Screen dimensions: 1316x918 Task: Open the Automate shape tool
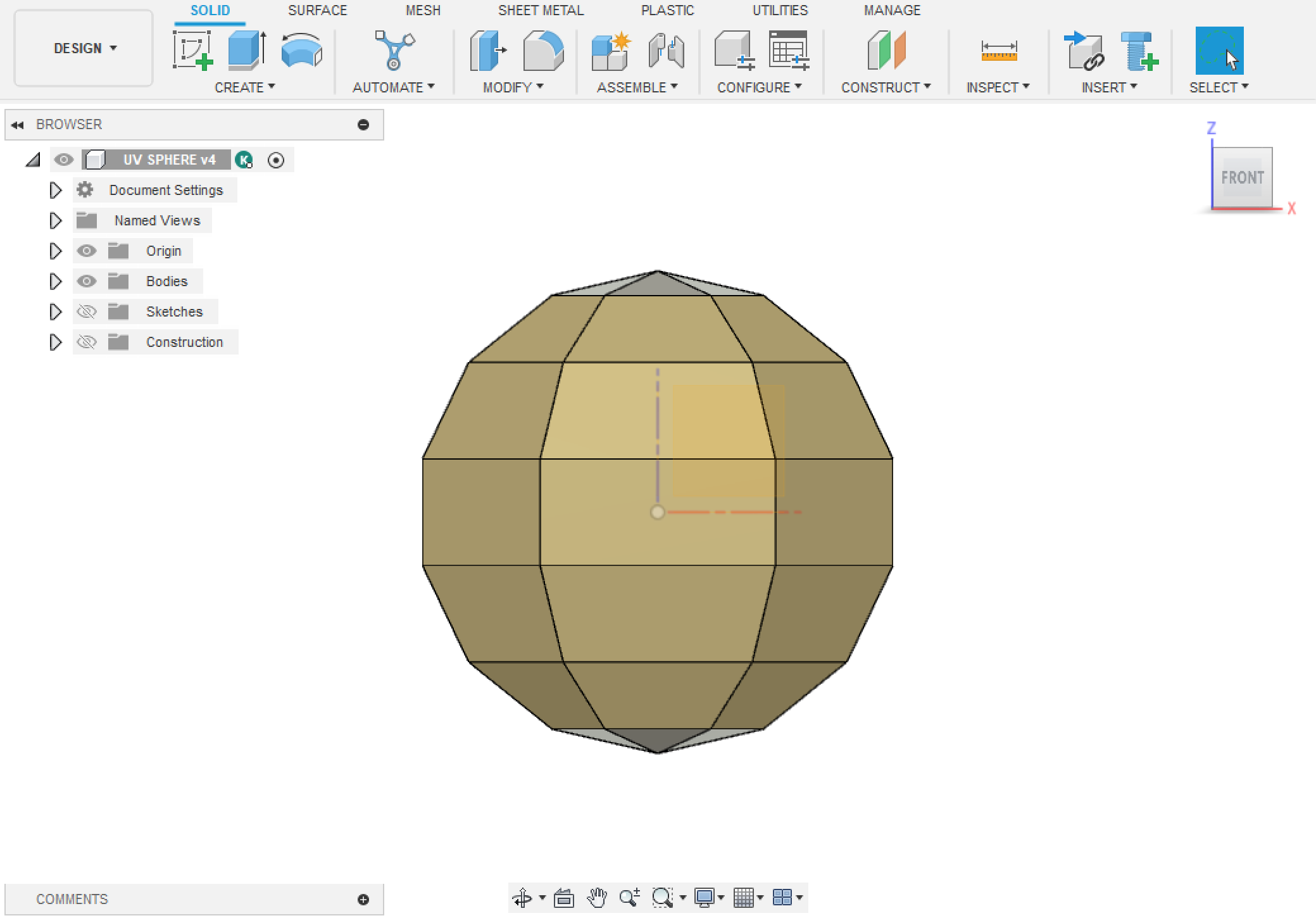[394, 50]
